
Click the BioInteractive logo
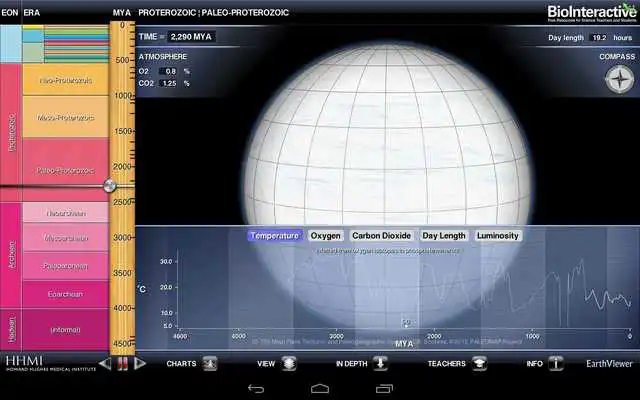click(x=591, y=13)
